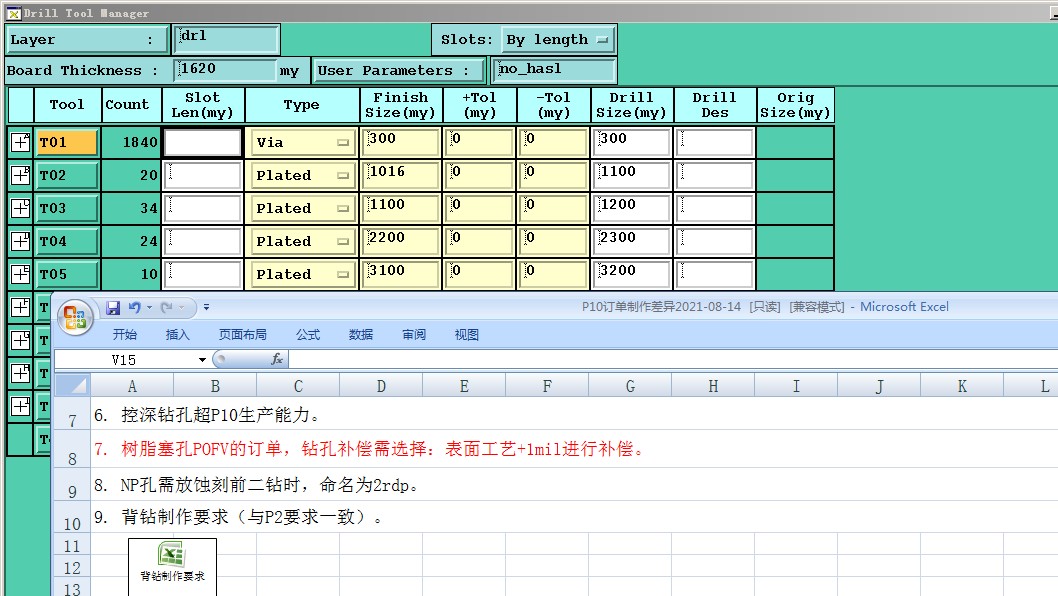Click the plus icon beside T01 row
The height and width of the screenshot is (596, 1058).
point(20,142)
